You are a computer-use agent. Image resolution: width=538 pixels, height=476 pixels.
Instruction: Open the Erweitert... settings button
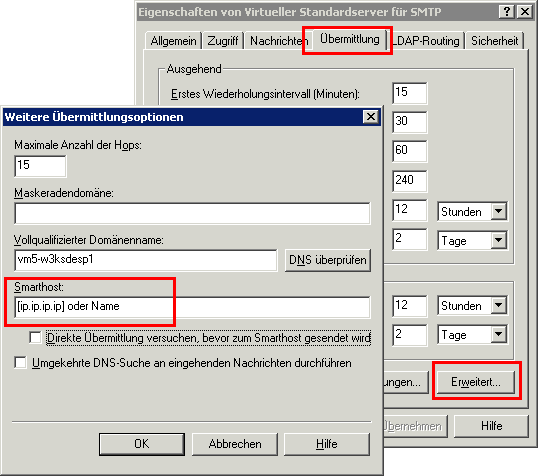click(x=476, y=382)
